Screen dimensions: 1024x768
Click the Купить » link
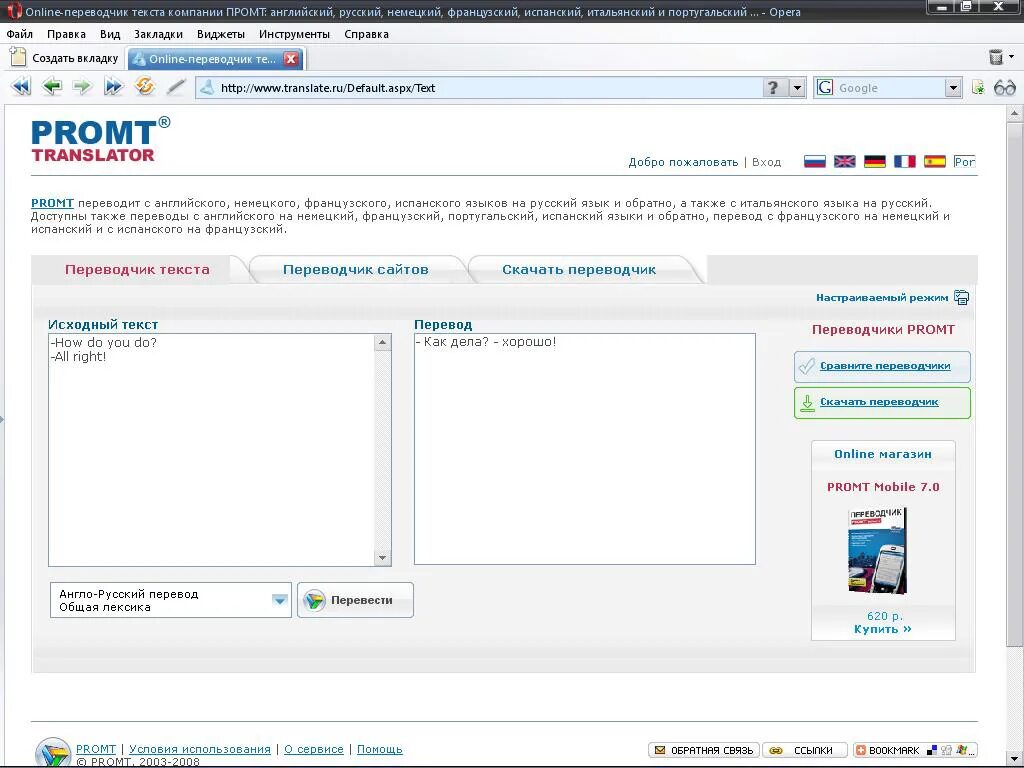click(x=883, y=629)
